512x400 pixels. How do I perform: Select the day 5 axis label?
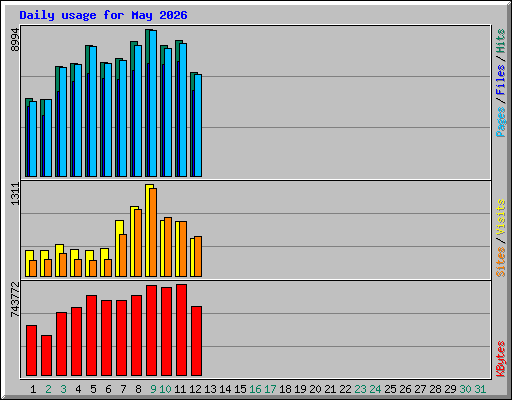(x=93, y=389)
